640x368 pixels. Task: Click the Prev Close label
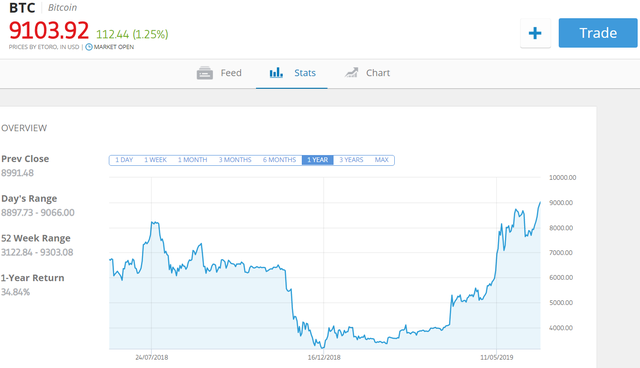(x=25, y=159)
